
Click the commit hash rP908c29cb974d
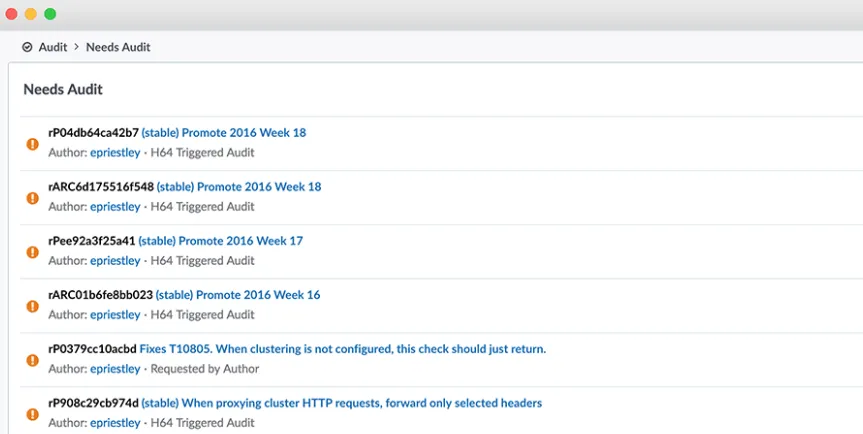click(x=94, y=403)
